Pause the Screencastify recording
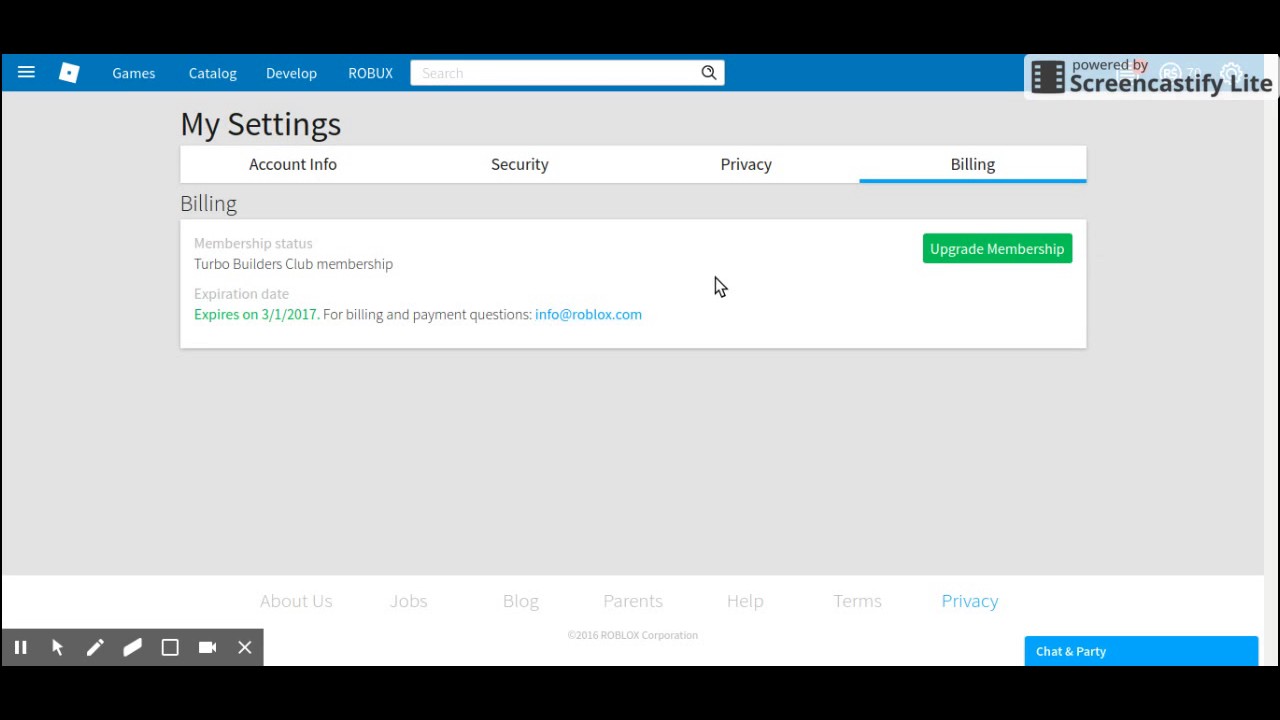 click(20, 647)
